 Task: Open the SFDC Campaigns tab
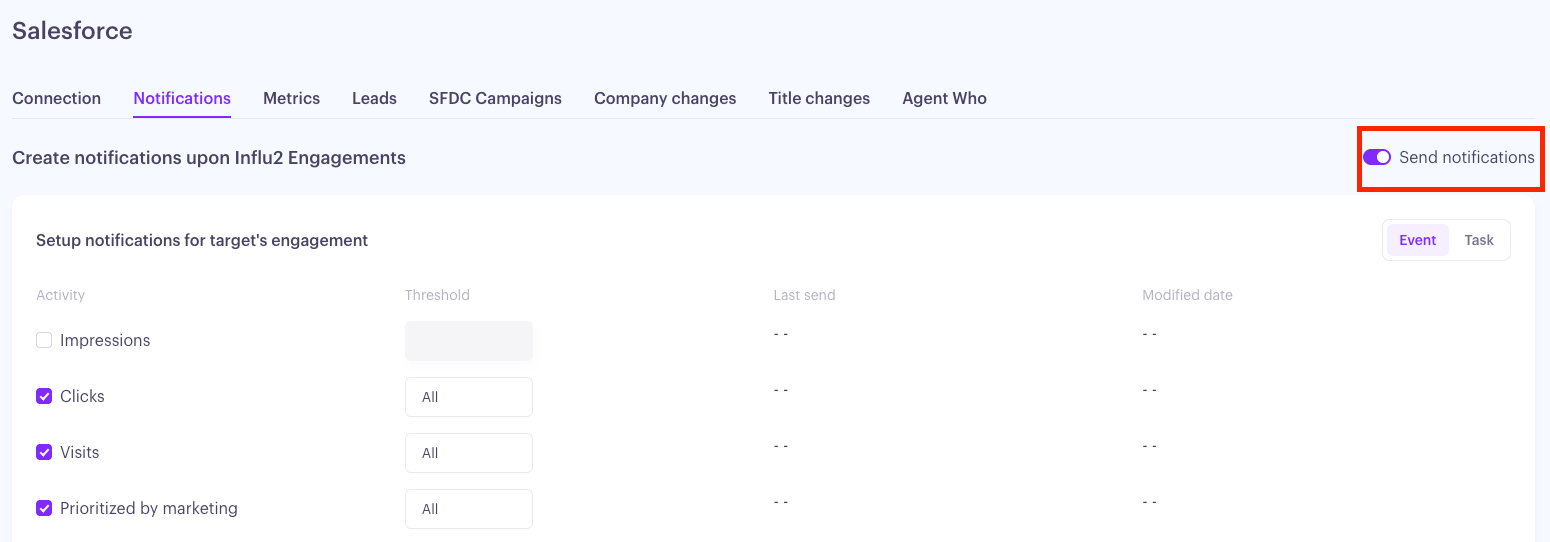click(495, 98)
